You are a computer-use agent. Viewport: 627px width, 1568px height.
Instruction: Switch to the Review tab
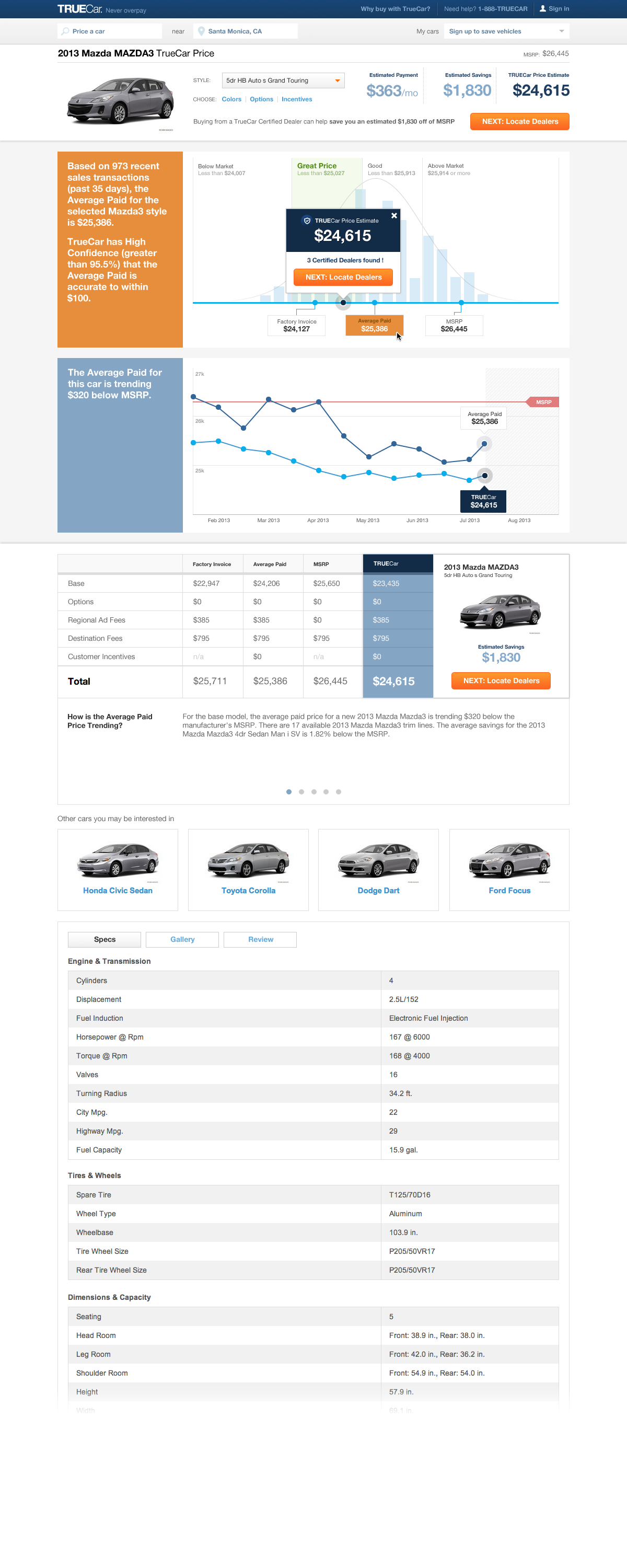pyautogui.click(x=261, y=939)
